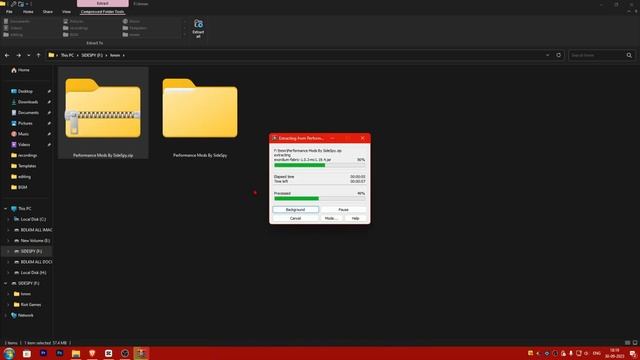Select the Network item in sidebar

coord(25,315)
